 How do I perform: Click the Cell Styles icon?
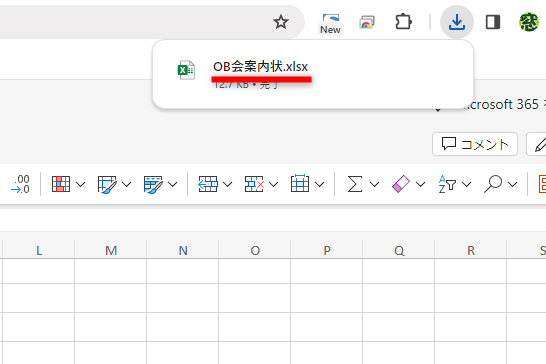(153, 184)
